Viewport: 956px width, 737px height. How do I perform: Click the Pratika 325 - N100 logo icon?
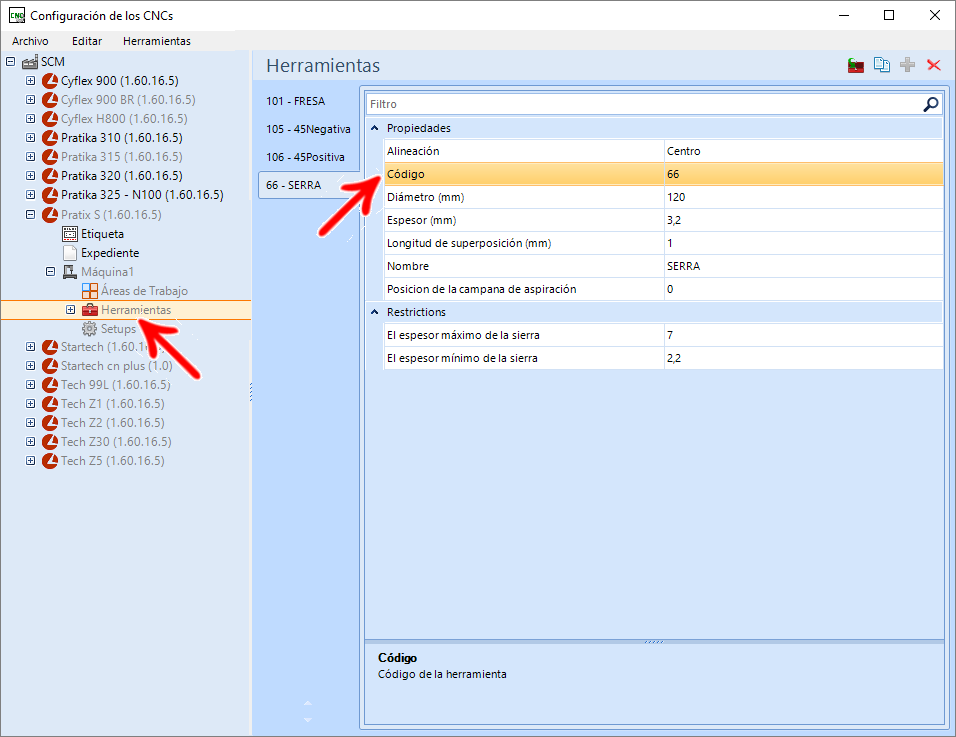point(50,195)
